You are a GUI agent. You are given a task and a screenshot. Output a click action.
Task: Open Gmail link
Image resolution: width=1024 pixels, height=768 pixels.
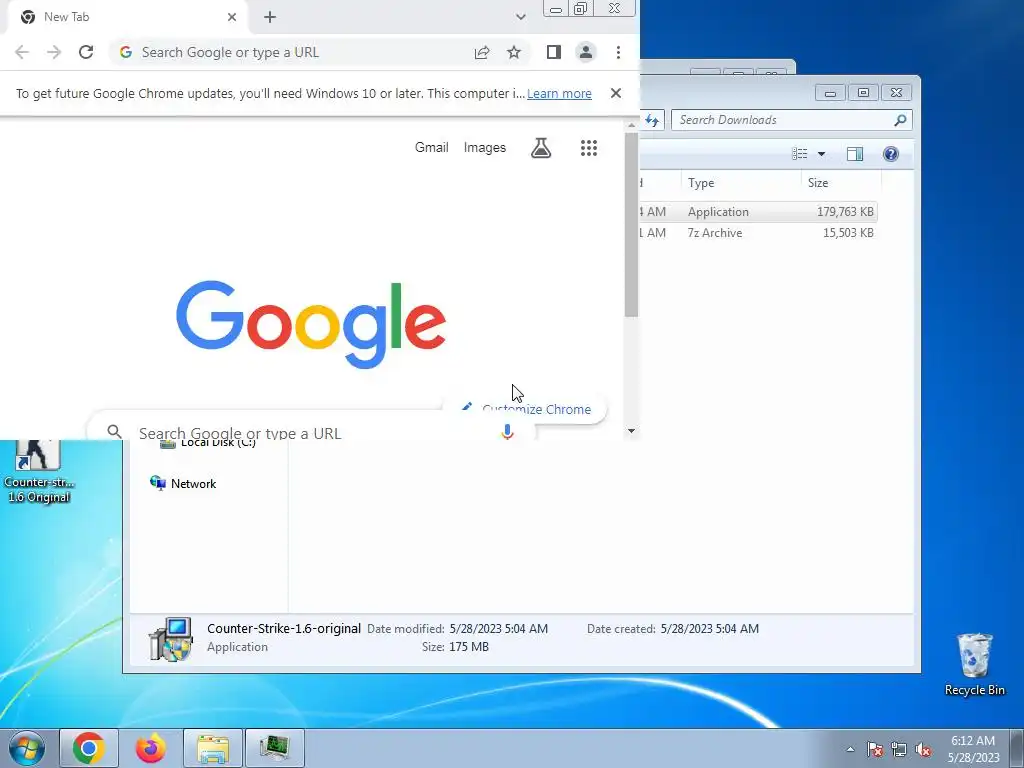click(432, 148)
